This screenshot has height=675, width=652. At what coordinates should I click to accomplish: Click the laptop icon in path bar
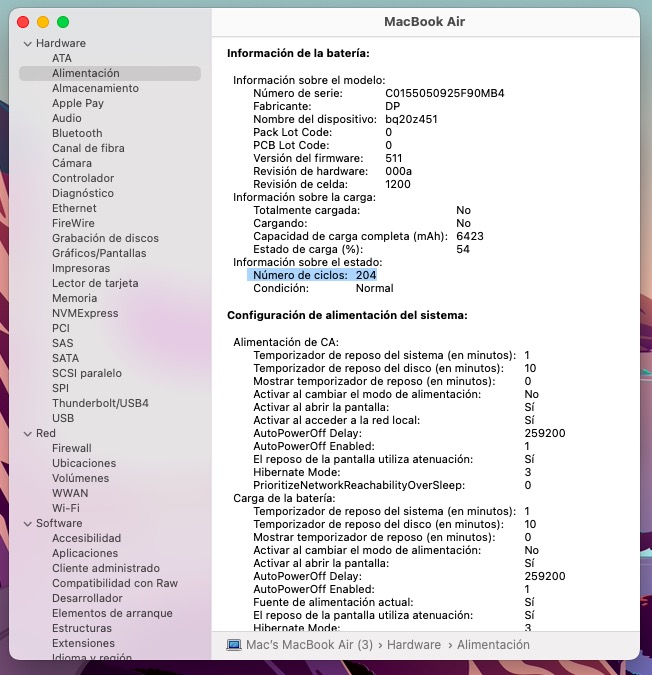(x=234, y=646)
